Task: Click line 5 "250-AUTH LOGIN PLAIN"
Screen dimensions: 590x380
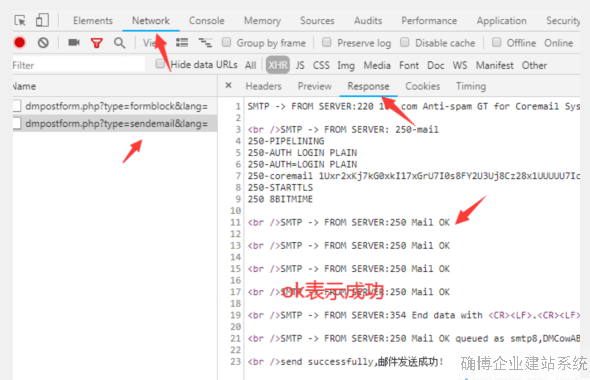Action: click(x=303, y=152)
